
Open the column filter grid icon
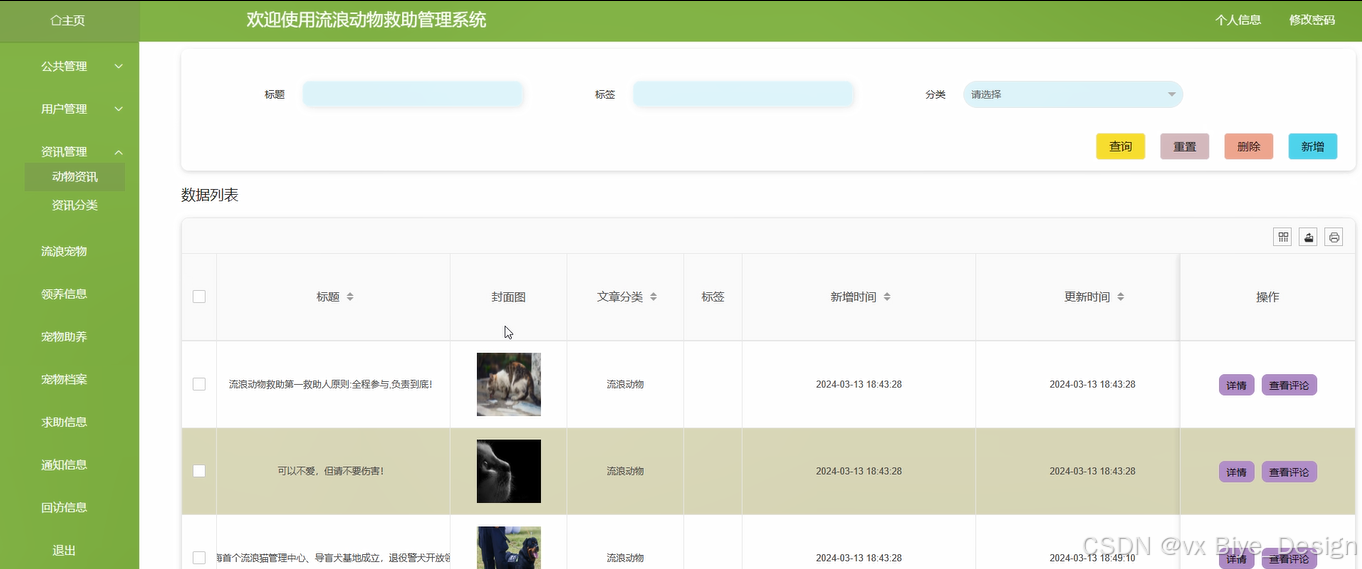tap(1282, 237)
